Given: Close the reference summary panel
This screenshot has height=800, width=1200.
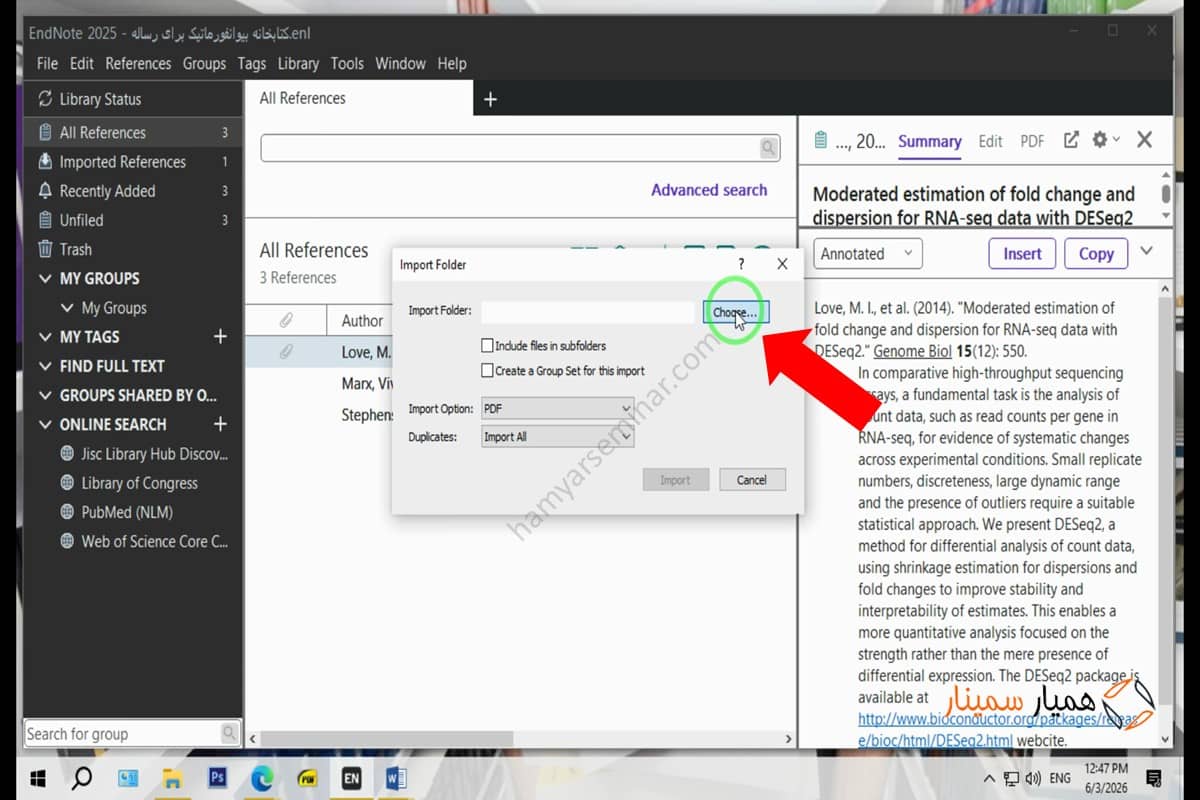Looking at the screenshot, I should point(1145,140).
